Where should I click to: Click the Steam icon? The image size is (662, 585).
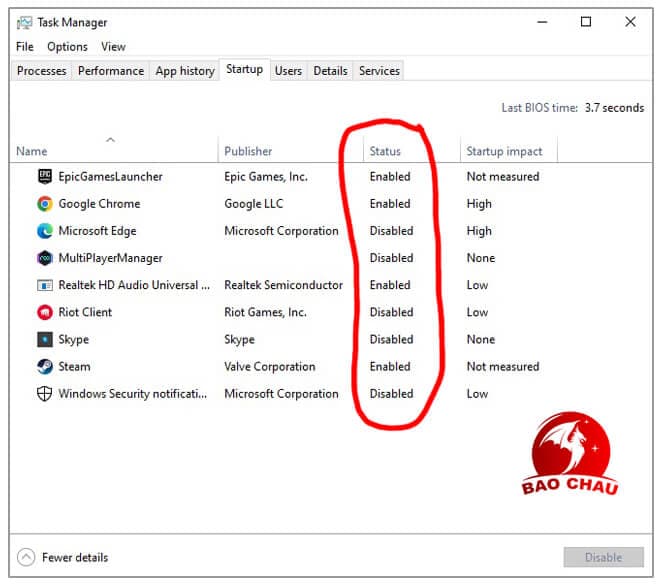[45, 366]
